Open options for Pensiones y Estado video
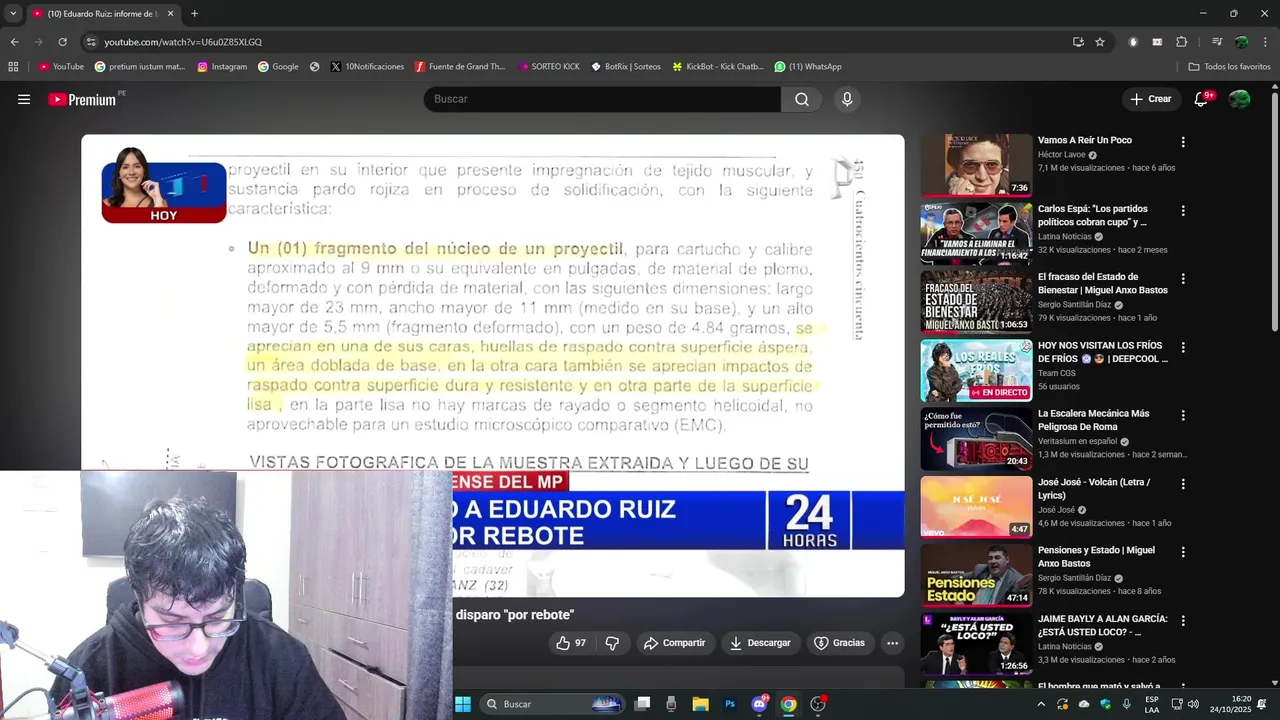1280x720 pixels. (1183, 552)
